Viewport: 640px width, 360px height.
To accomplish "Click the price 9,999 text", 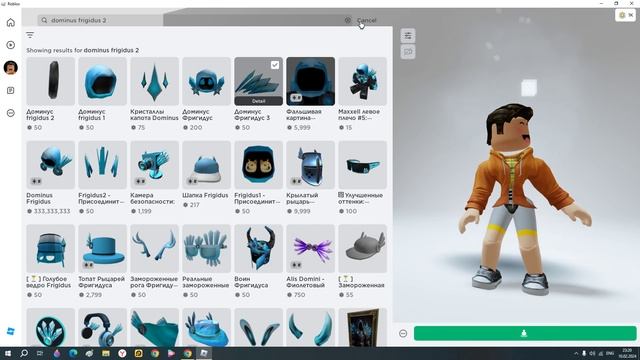I will coord(302,211).
